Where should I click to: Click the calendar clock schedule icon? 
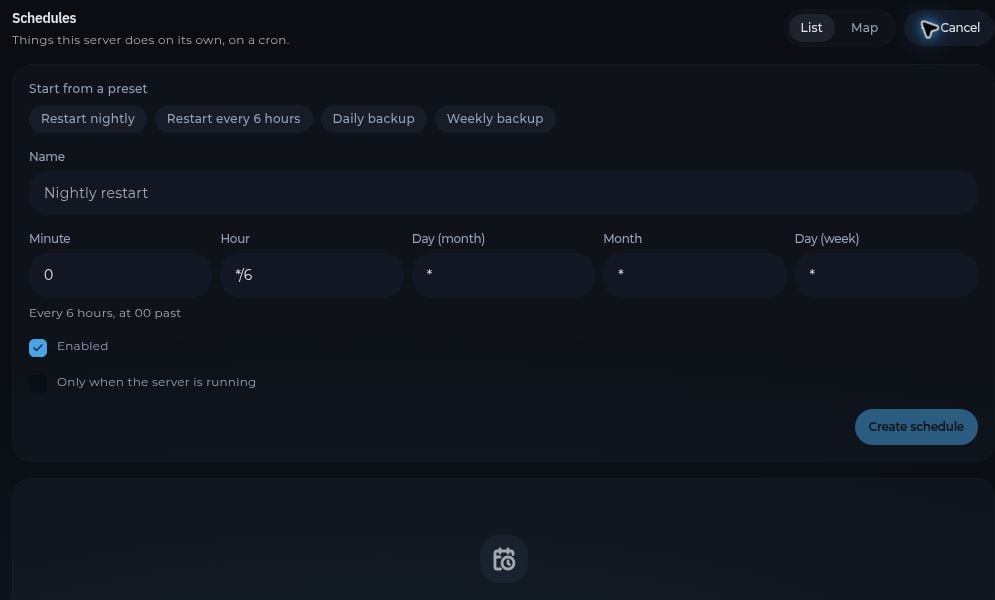[504, 559]
